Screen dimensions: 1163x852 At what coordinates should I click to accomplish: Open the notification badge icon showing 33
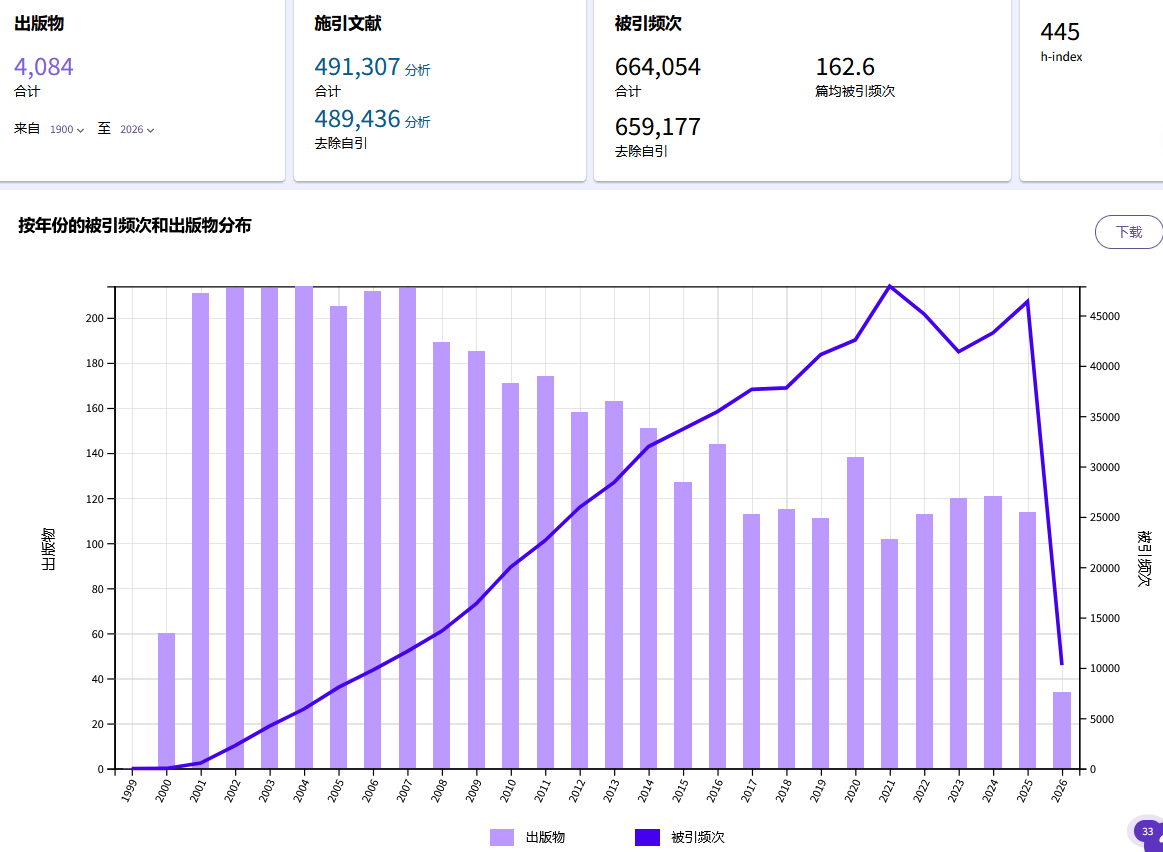click(x=1147, y=832)
